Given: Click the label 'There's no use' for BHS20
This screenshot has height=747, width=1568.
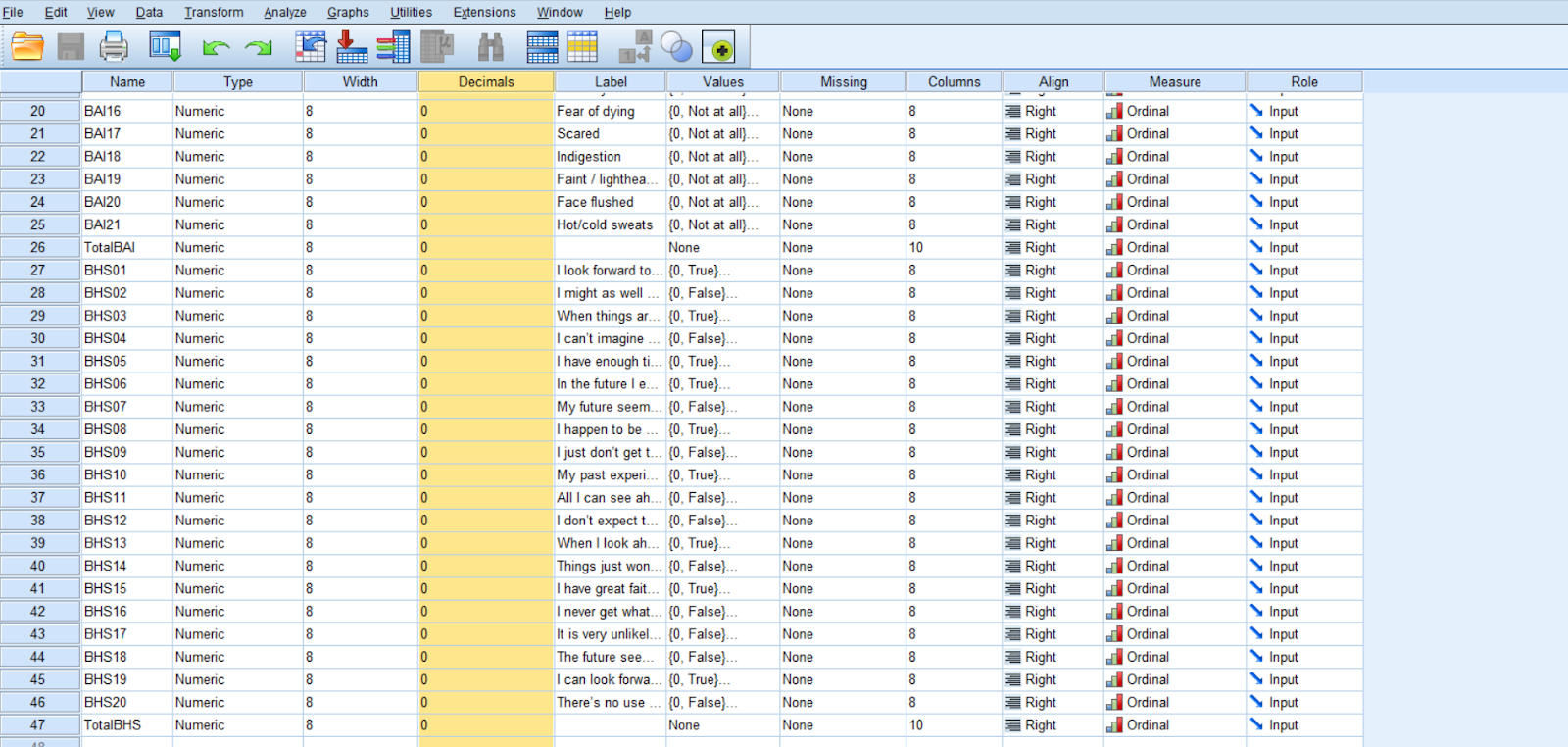Looking at the screenshot, I should [611, 702].
